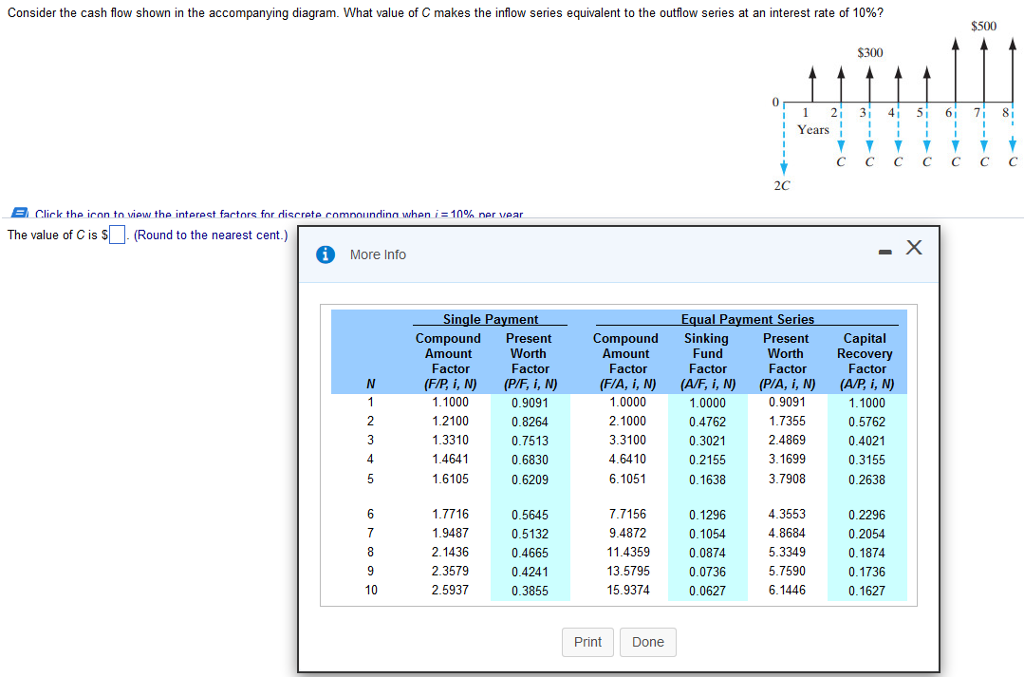Click the (F/P, i, N) column header
The width and height of the screenshot is (1024, 677).
(451, 384)
